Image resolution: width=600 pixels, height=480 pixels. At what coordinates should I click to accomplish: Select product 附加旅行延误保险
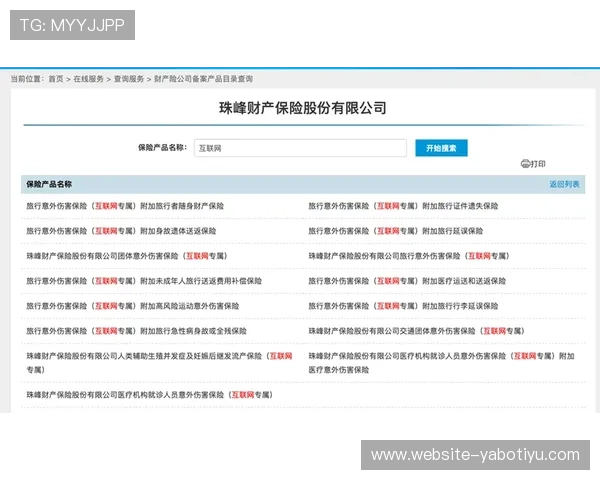[396, 231]
